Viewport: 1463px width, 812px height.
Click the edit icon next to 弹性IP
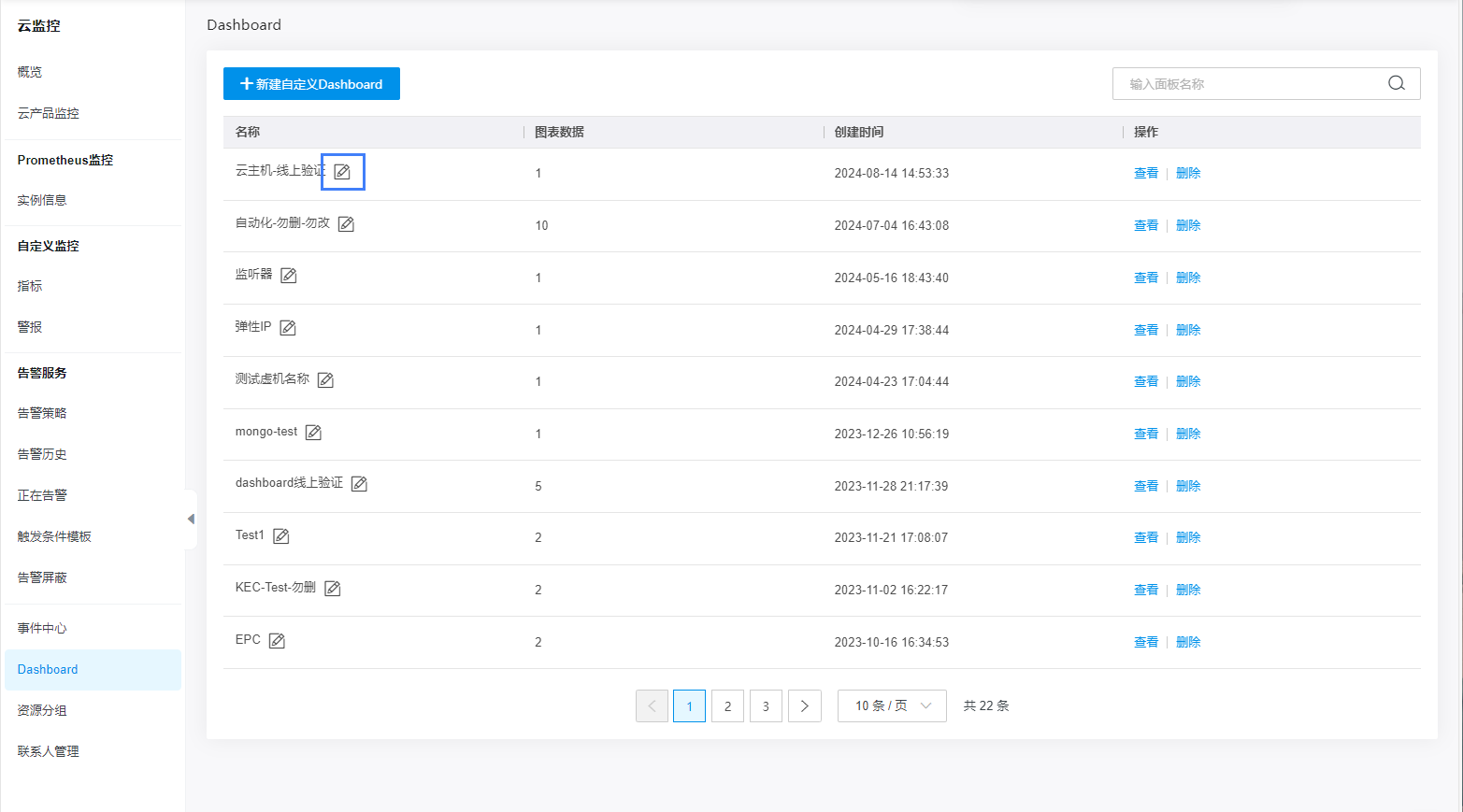tap(288, 328)
